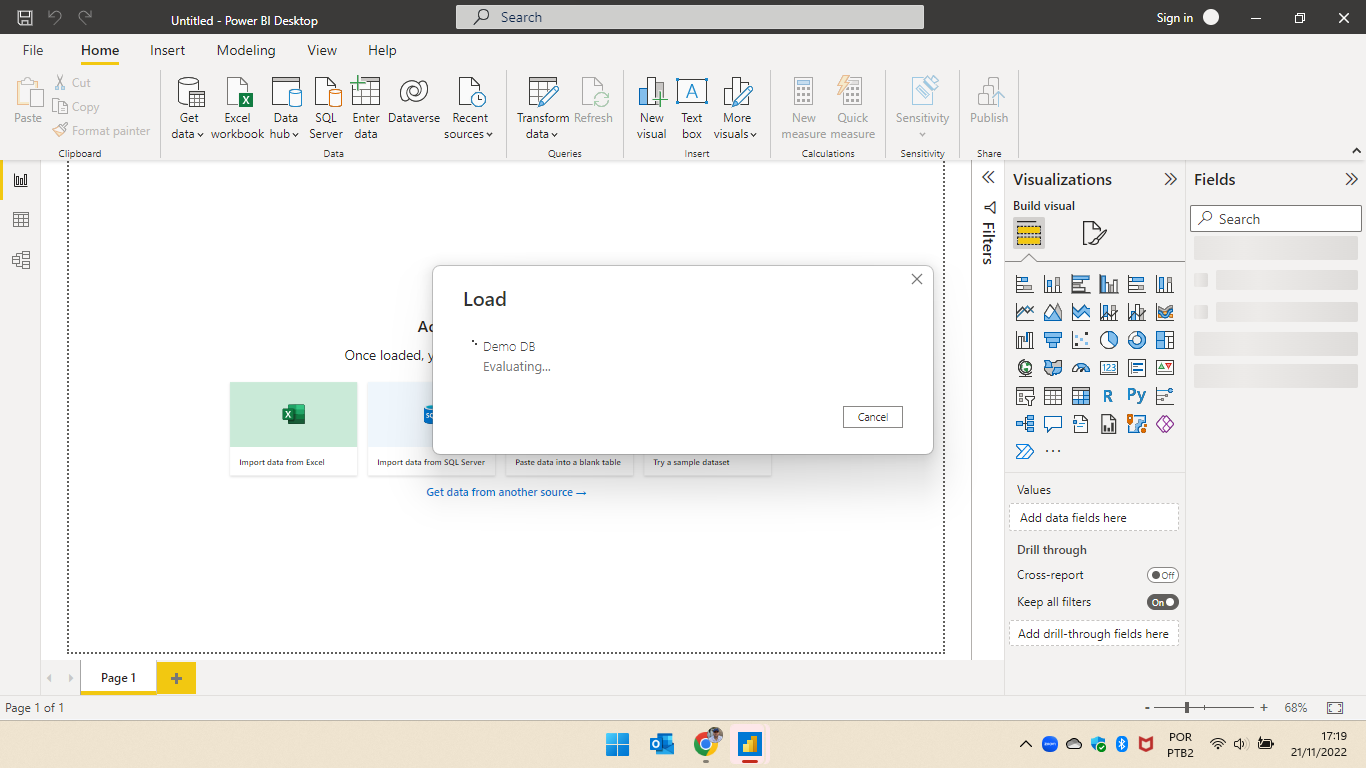Select the Line chart visual
Image resolution: width=1366 pixels, height=768 pixels.
(x=1024, y=312)
